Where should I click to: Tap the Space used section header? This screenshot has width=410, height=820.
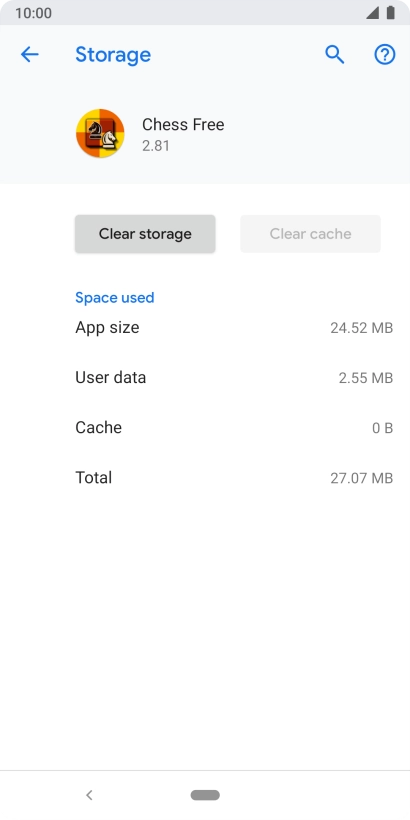(115, 298)
